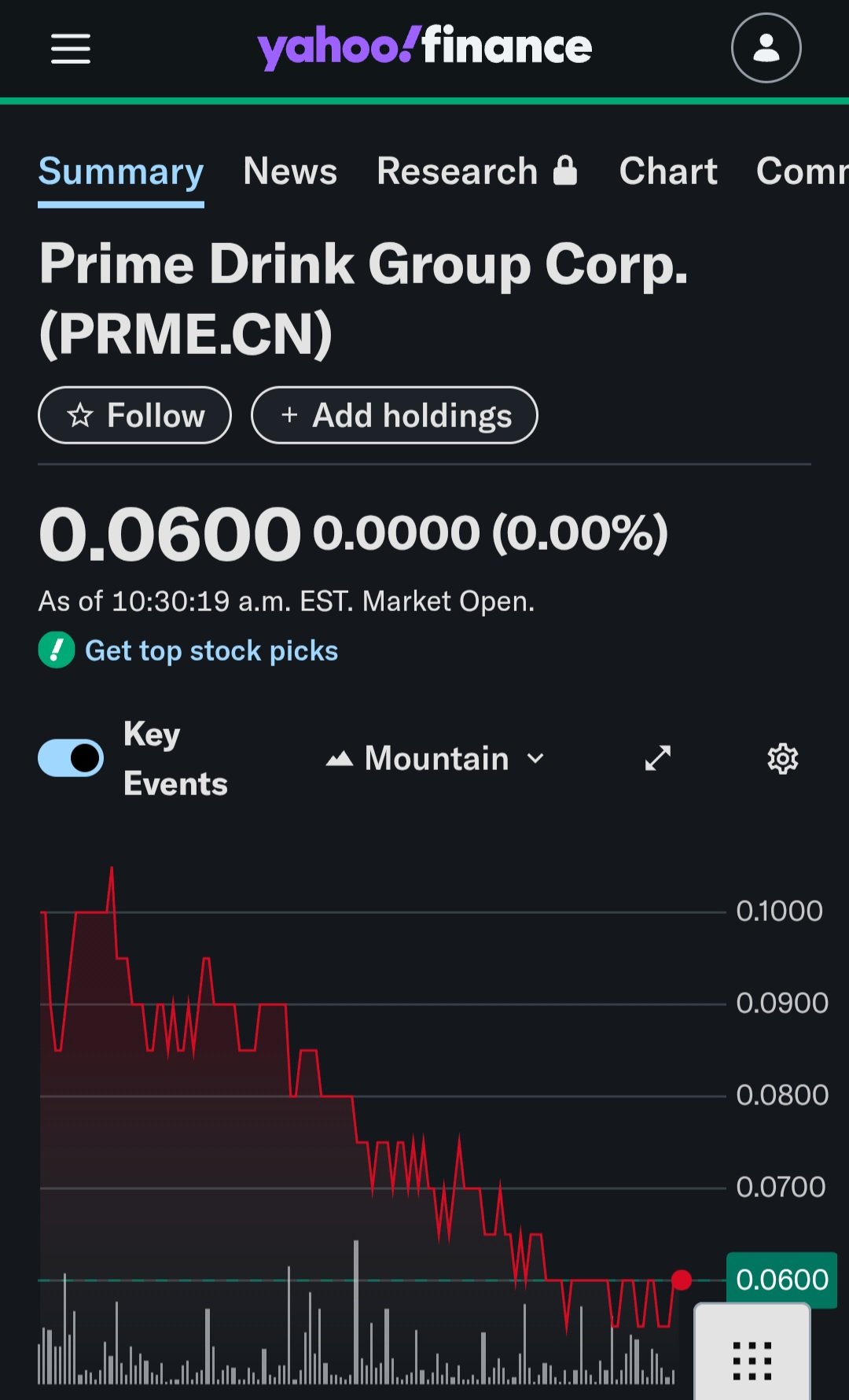Open the Get top stock picks link
The height and width of the screenshot is (1400, 849).
pos(211,650)
